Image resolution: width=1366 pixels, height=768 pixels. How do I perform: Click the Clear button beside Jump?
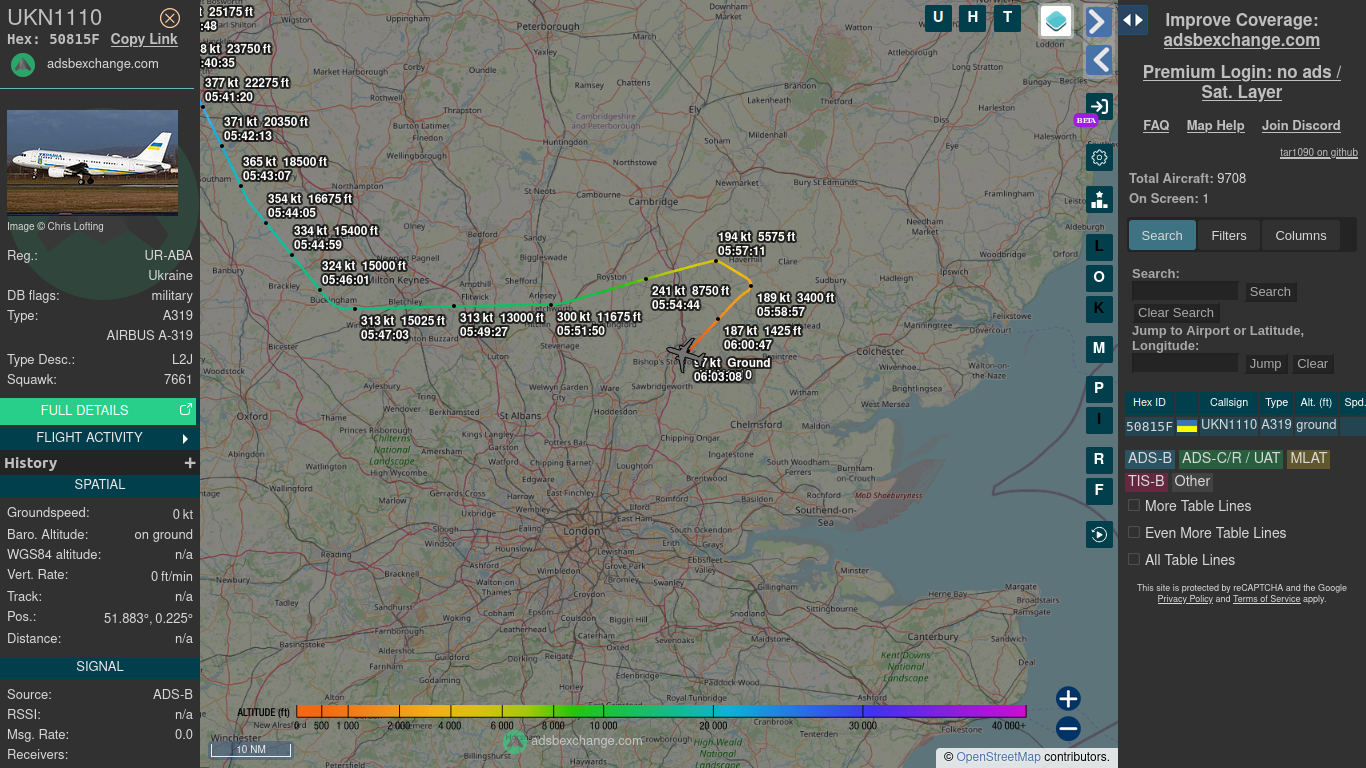(1312, 364)
